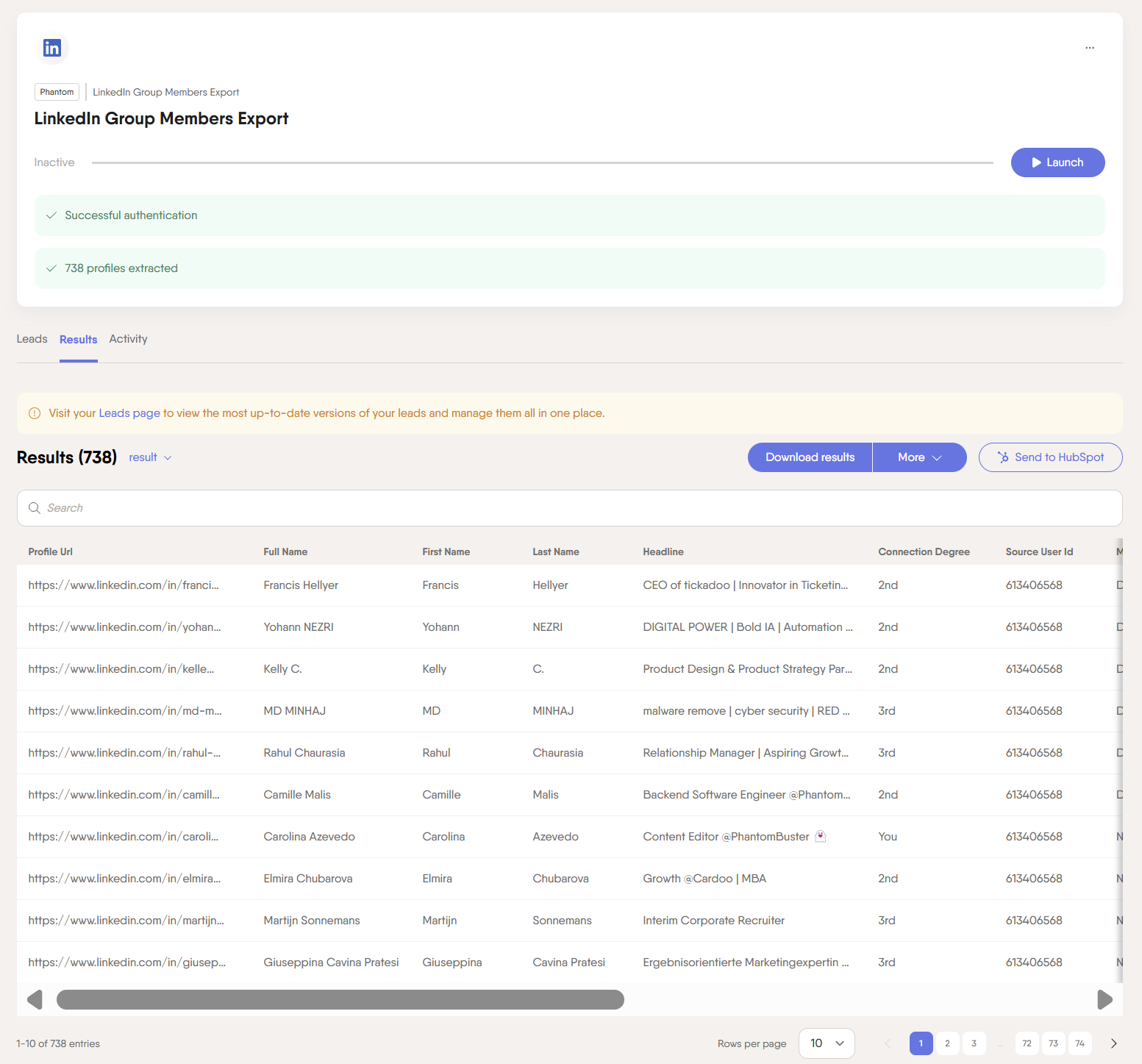The width and height of the screenshot is (1142, 1064).
Task: Click the Azevedo last name cell
Action: (x=555, y=837)
